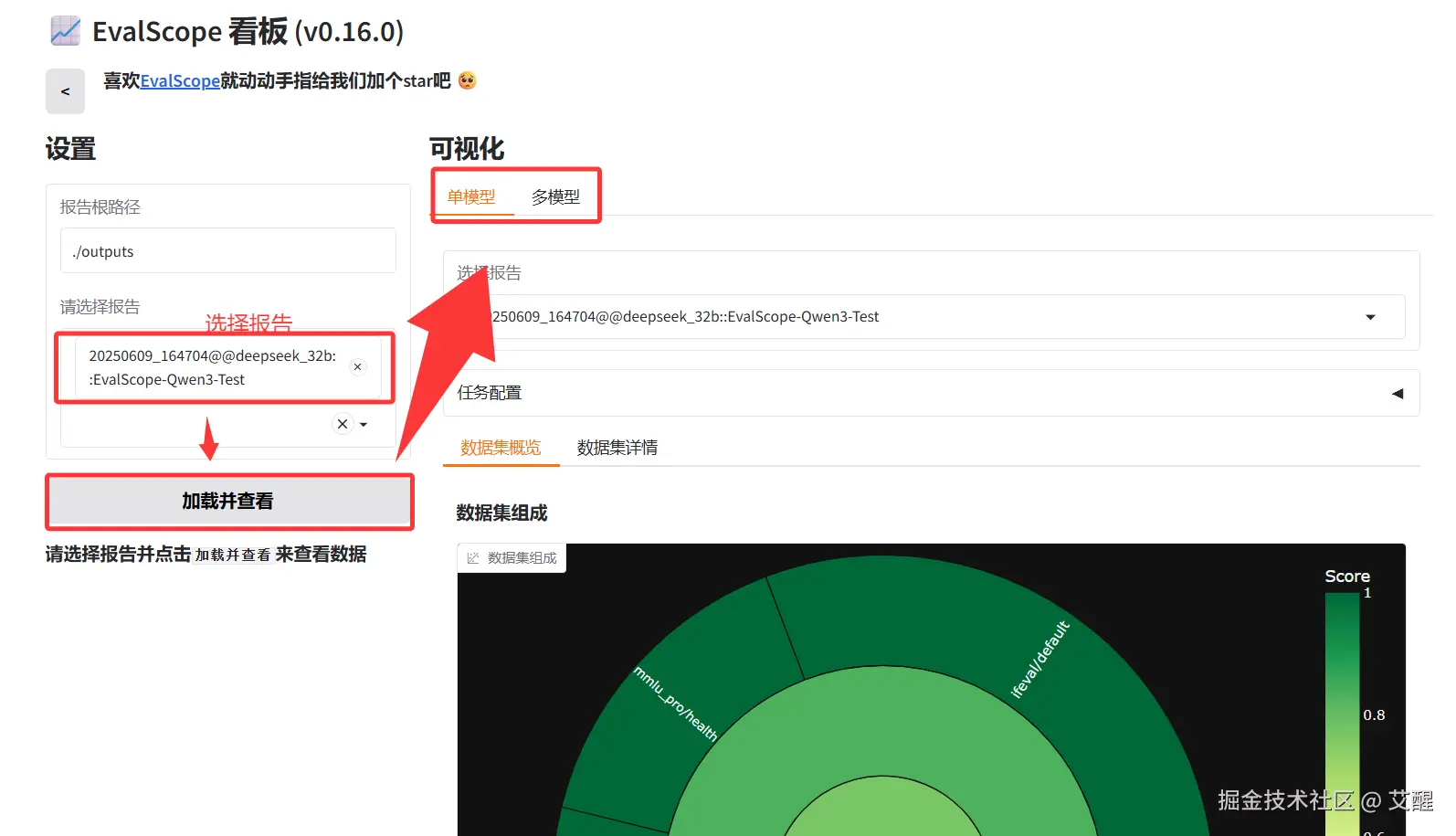Click the 设置 heading
Screen dimensions: 1456x836
click(x=70, y=148)
